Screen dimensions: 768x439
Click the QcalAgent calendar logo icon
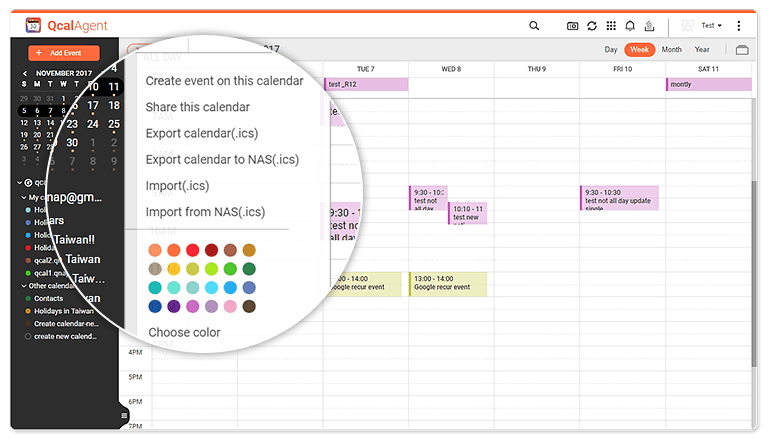[33, 25]
